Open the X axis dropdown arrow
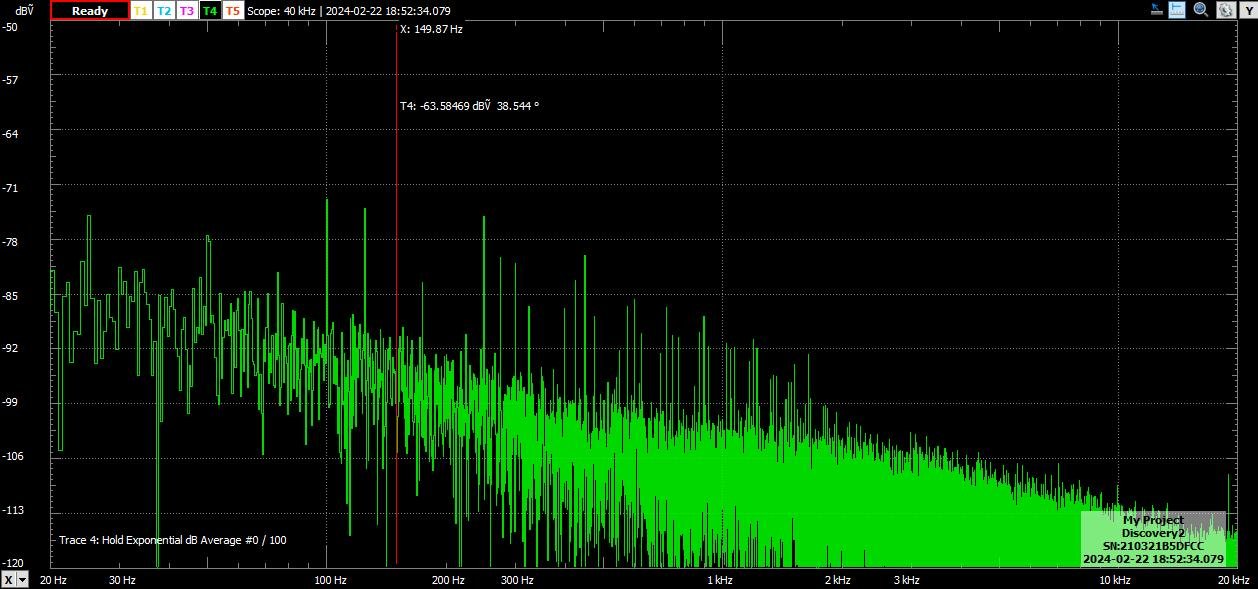Image resolution: width=1258 pixels, height=589 pixels. click(23, 580)
